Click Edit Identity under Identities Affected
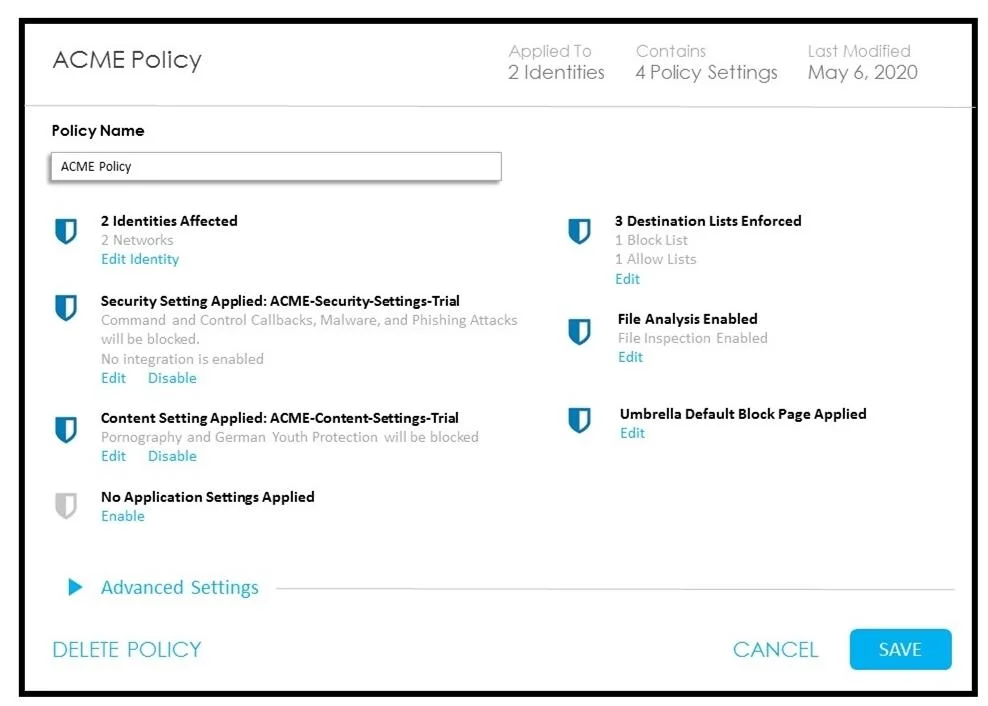Viewport: 988px width, 706px height. (x=140, y=259)
